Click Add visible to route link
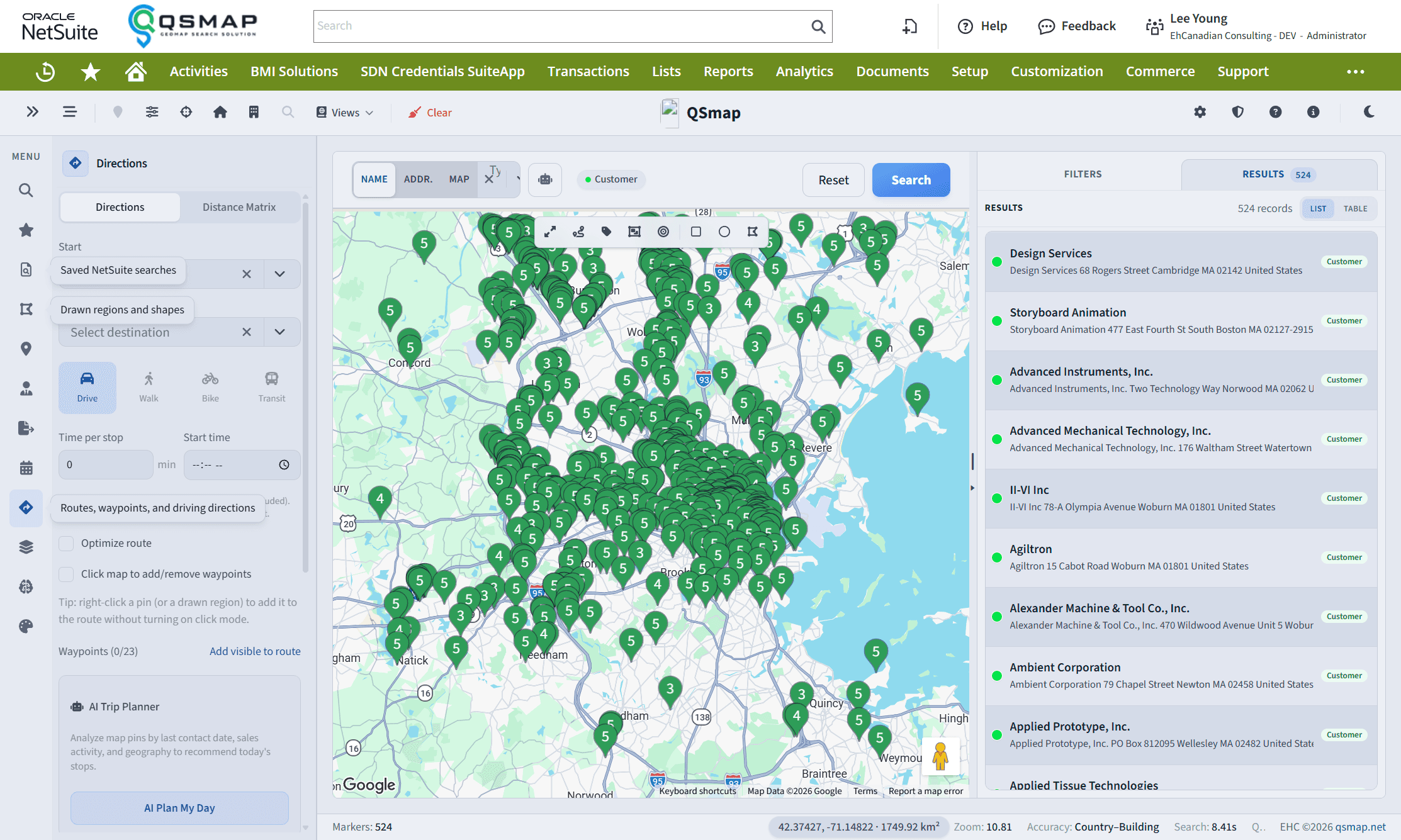Image resolution: width=1401 pixels, height=840 pixels. point(255,651)
